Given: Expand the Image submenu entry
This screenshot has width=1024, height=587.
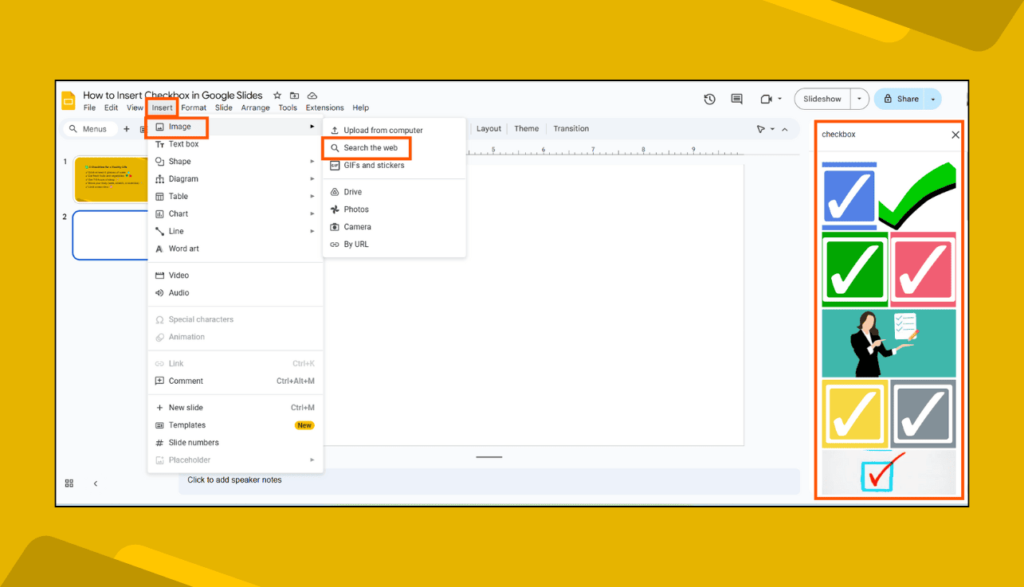Looking at the screenshot, I should click(x=235, y=127).
